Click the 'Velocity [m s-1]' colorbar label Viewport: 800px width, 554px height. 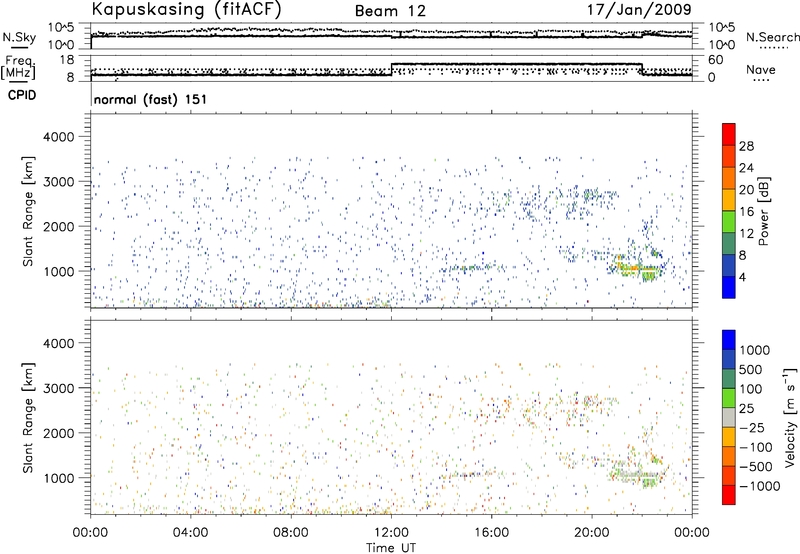pos(790,417)
